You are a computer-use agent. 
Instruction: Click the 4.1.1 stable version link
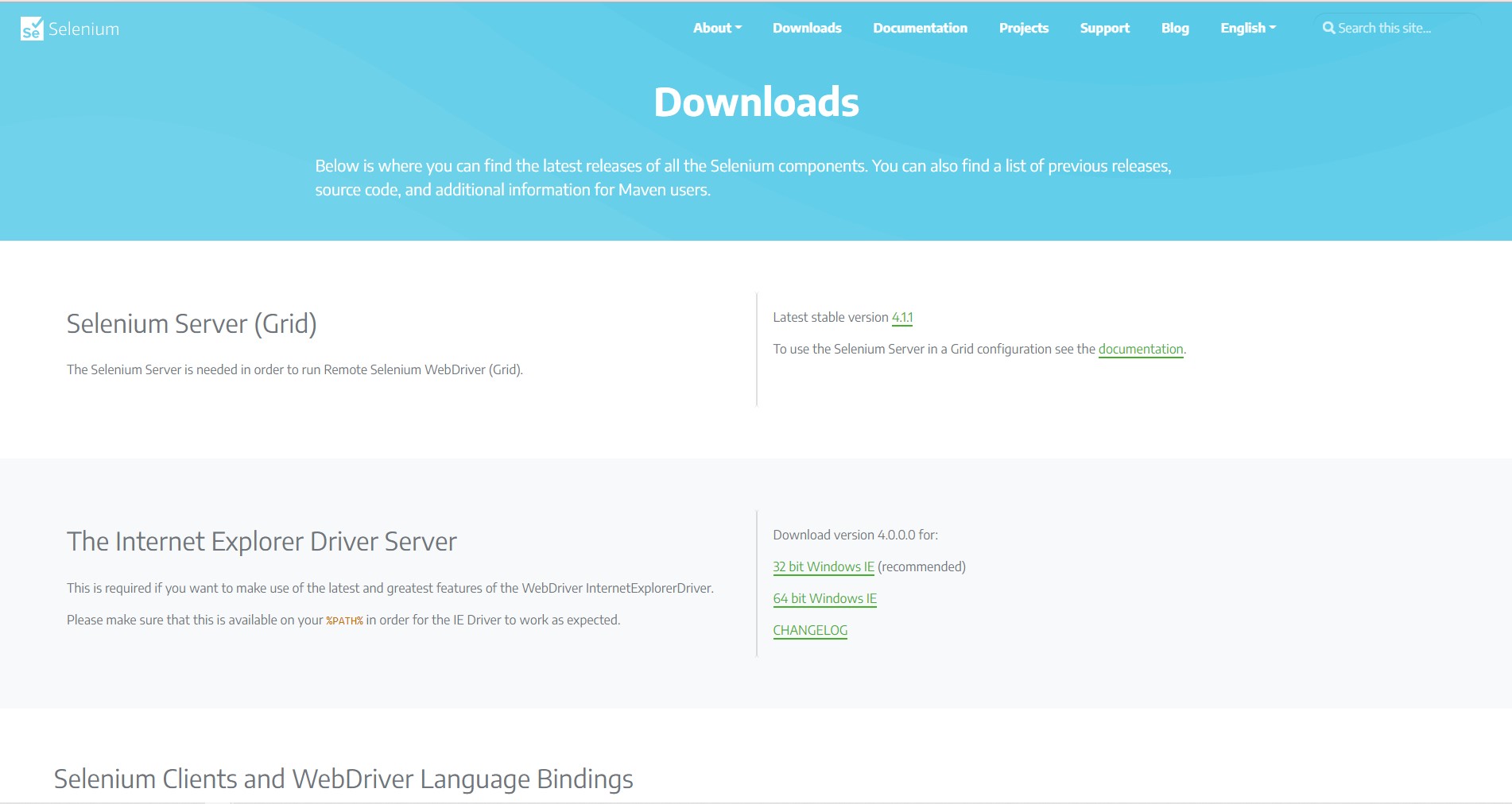tap(902, 316)
